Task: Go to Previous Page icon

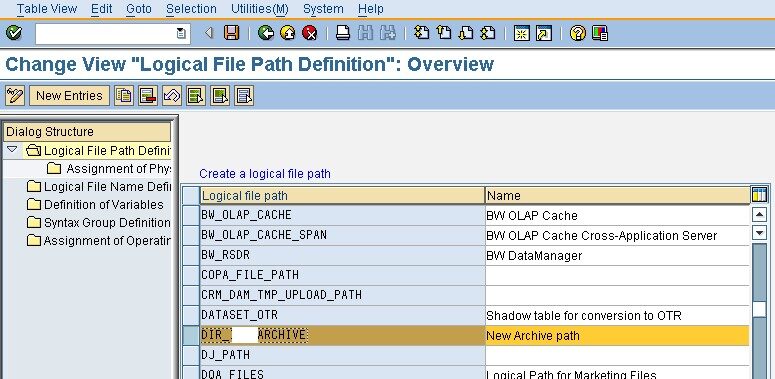Action: point(444,33)
